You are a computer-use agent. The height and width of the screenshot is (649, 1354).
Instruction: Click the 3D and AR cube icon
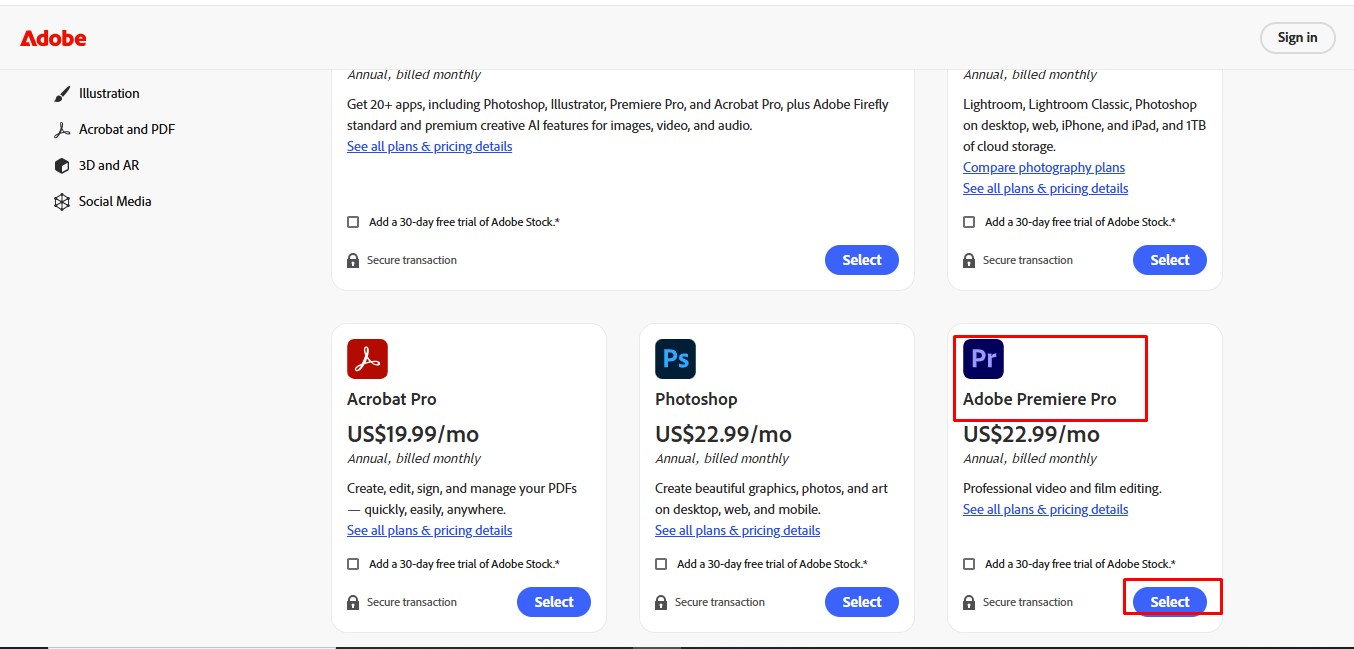pyautogui.click(x=62, y=165)
